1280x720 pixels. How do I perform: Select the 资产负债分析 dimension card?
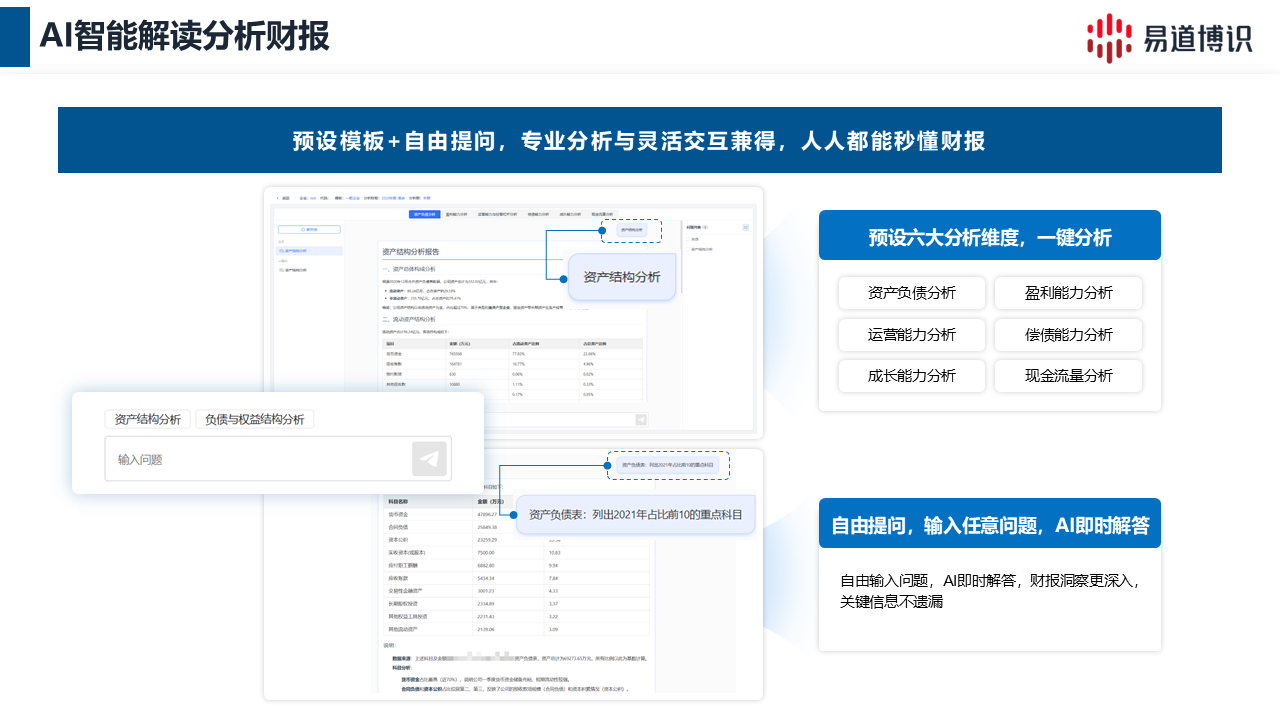(912, 293)
